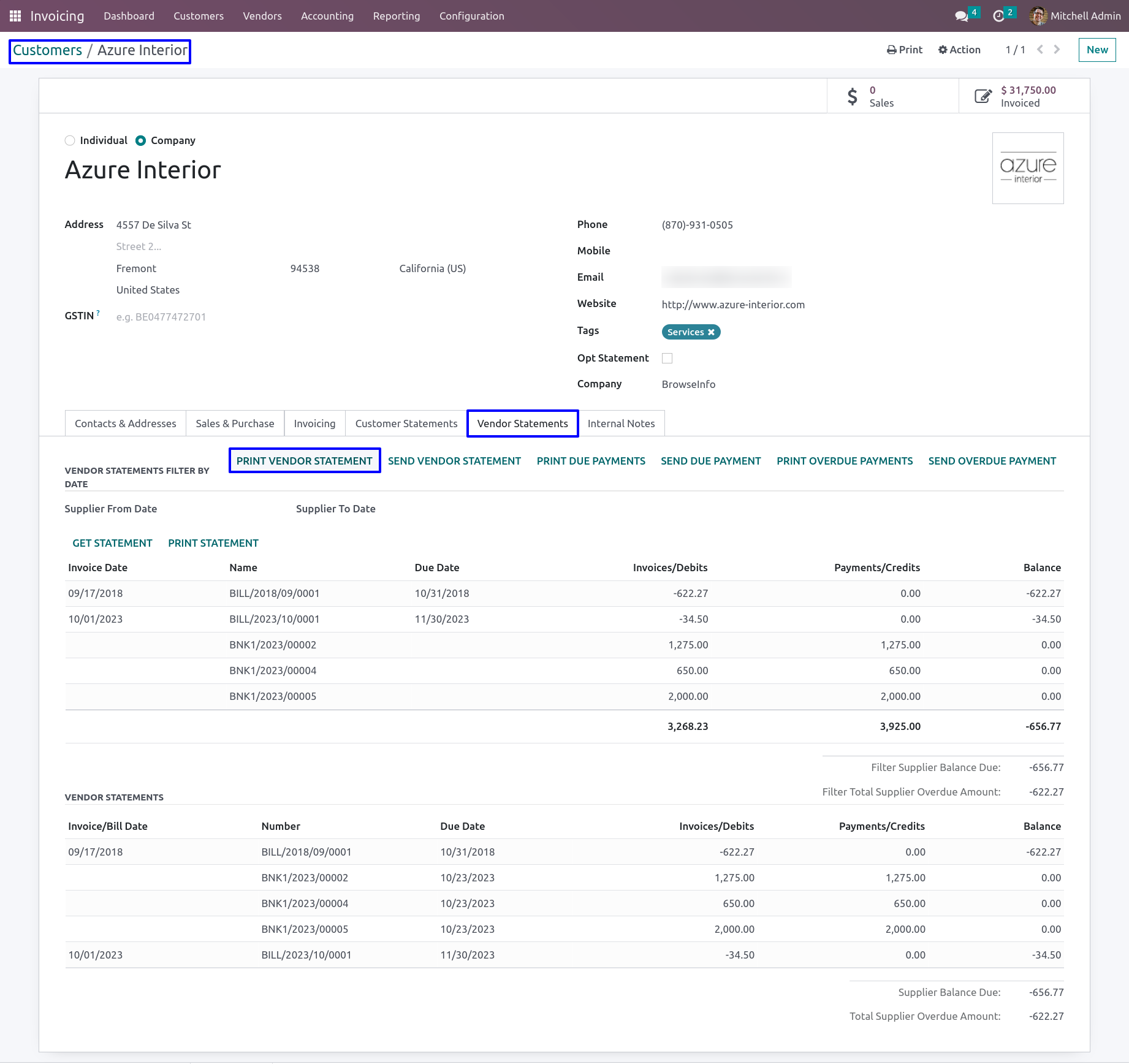Click the dollar Sales stat button
This screenshot has height=1064, width=1129.
pyautogui.click(x=892, y=96)
